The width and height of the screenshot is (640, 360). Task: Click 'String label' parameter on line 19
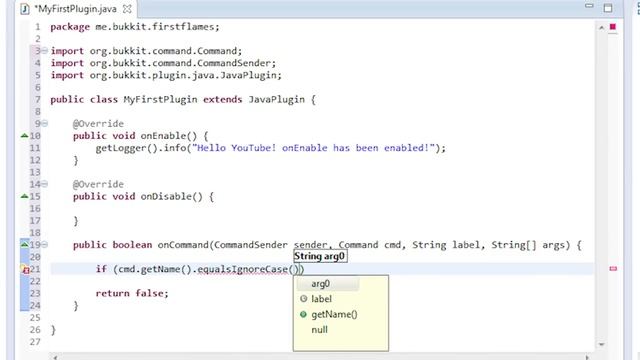(447, 245)
